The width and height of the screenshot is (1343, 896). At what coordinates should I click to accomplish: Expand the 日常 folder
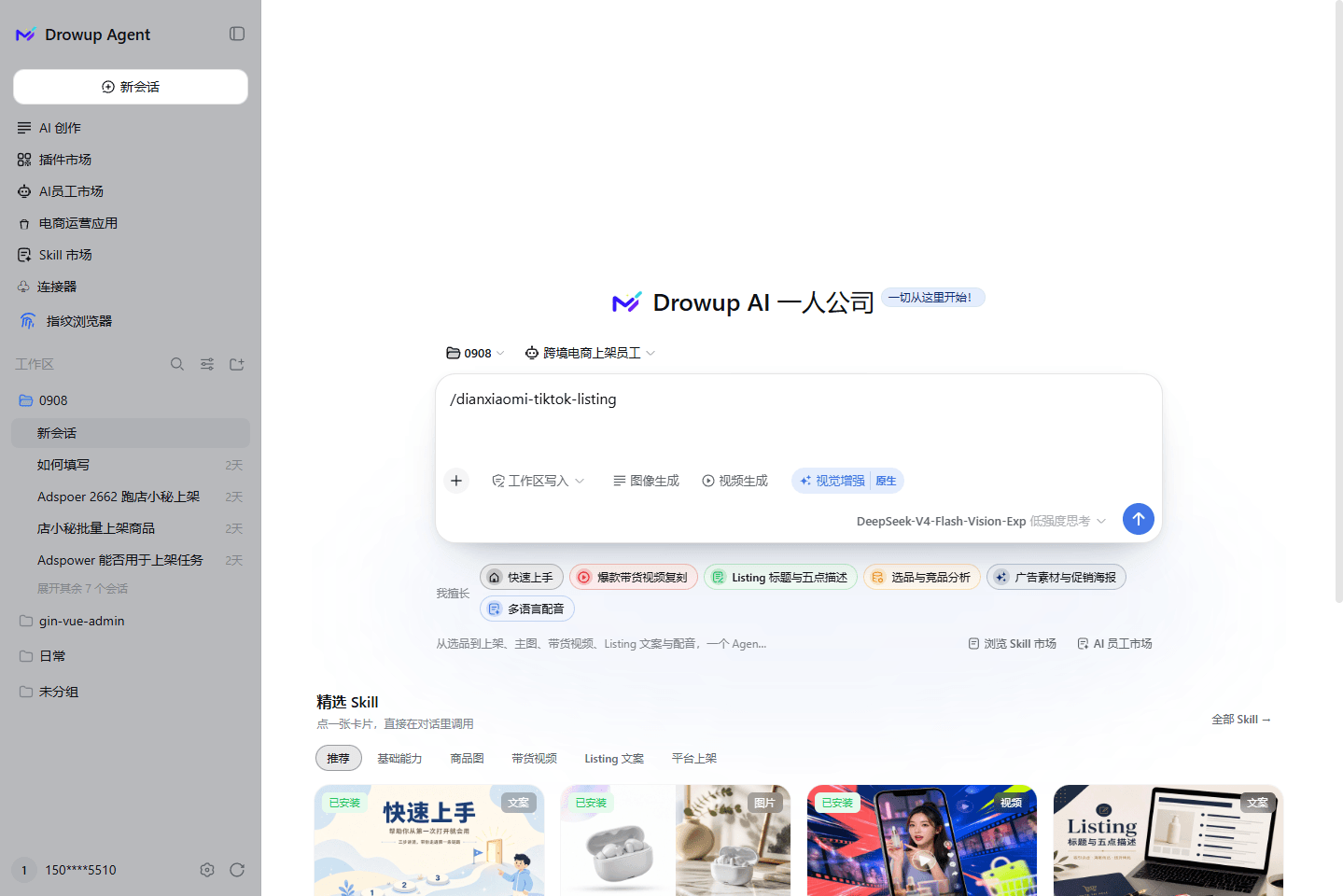(131, 656)
